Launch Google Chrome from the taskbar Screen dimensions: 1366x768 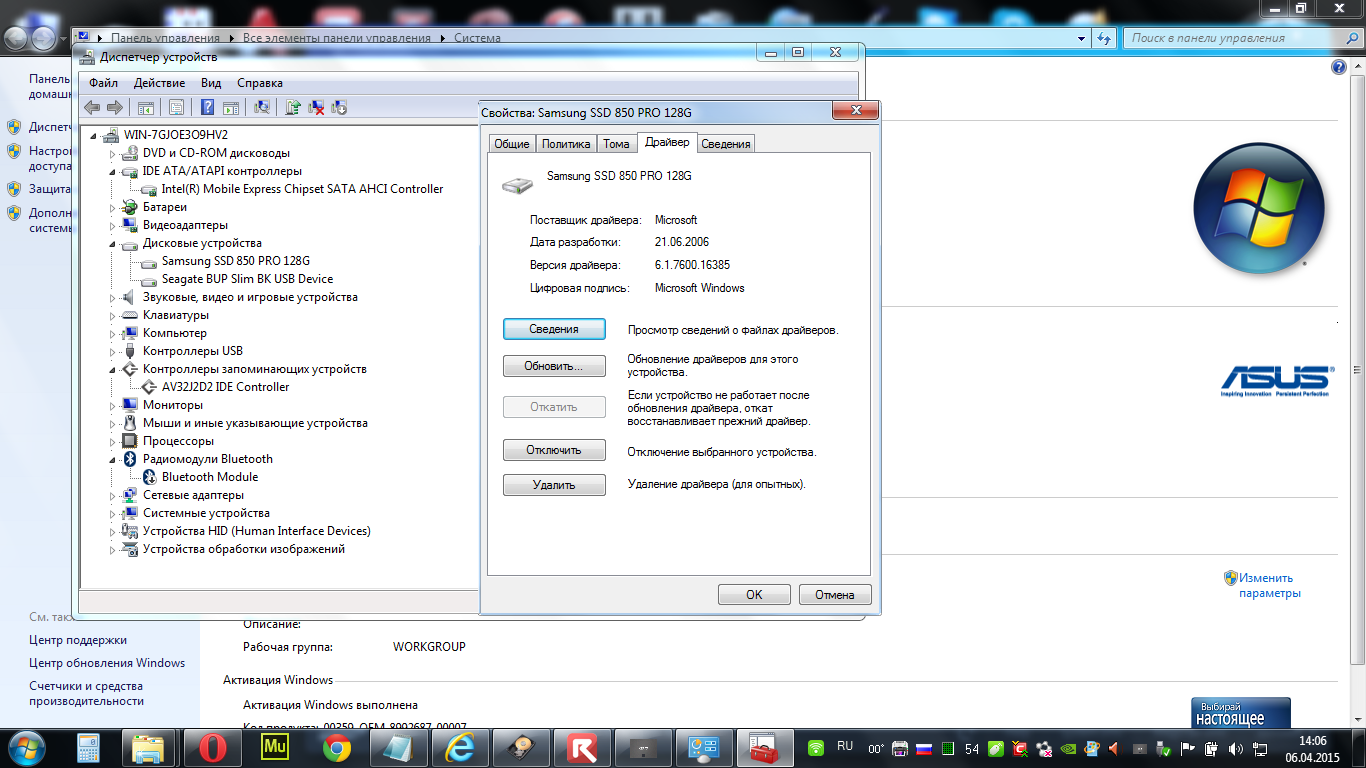pyautogui.click(x=336, y=747)
